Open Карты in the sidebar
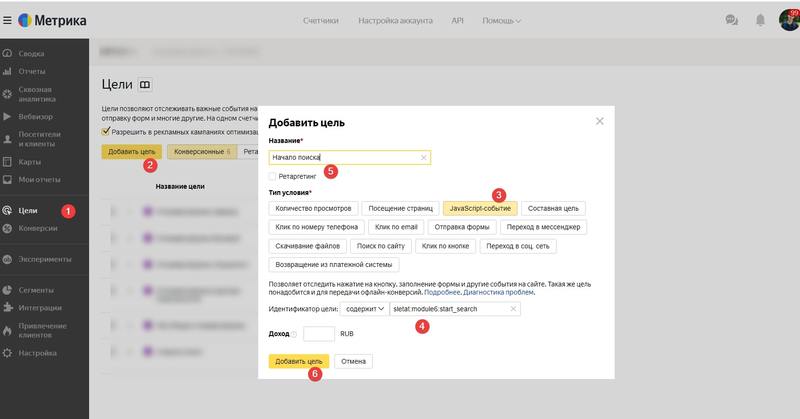 [30, 162]
